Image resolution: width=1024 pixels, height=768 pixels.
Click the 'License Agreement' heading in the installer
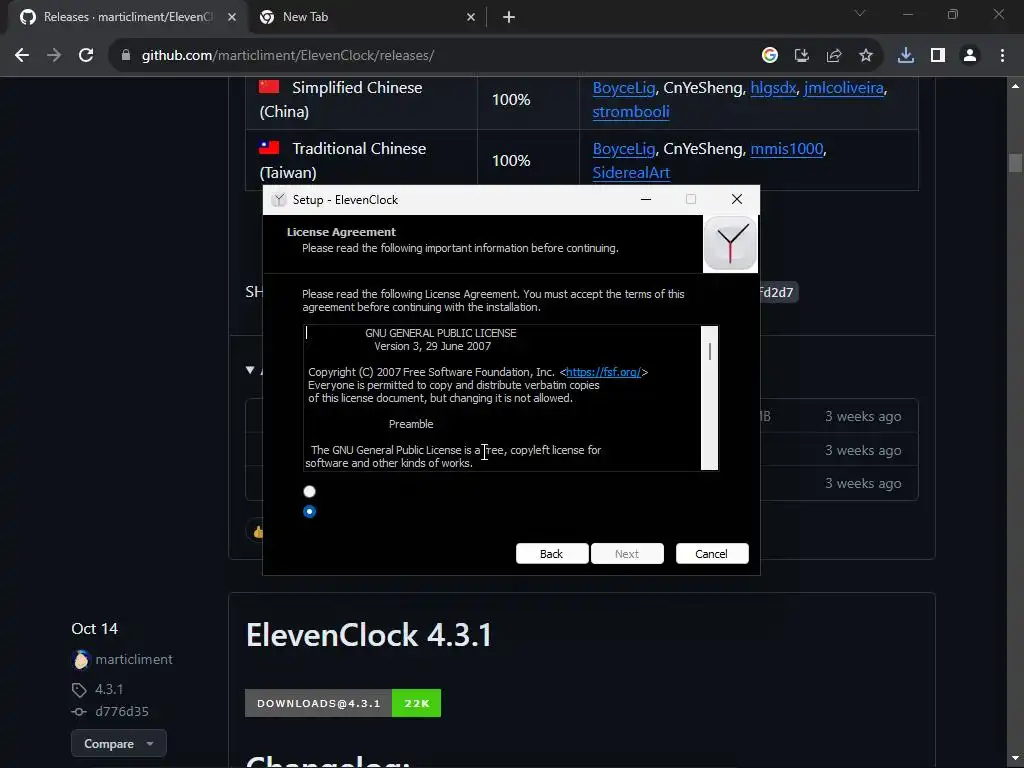tap(341, 232)
